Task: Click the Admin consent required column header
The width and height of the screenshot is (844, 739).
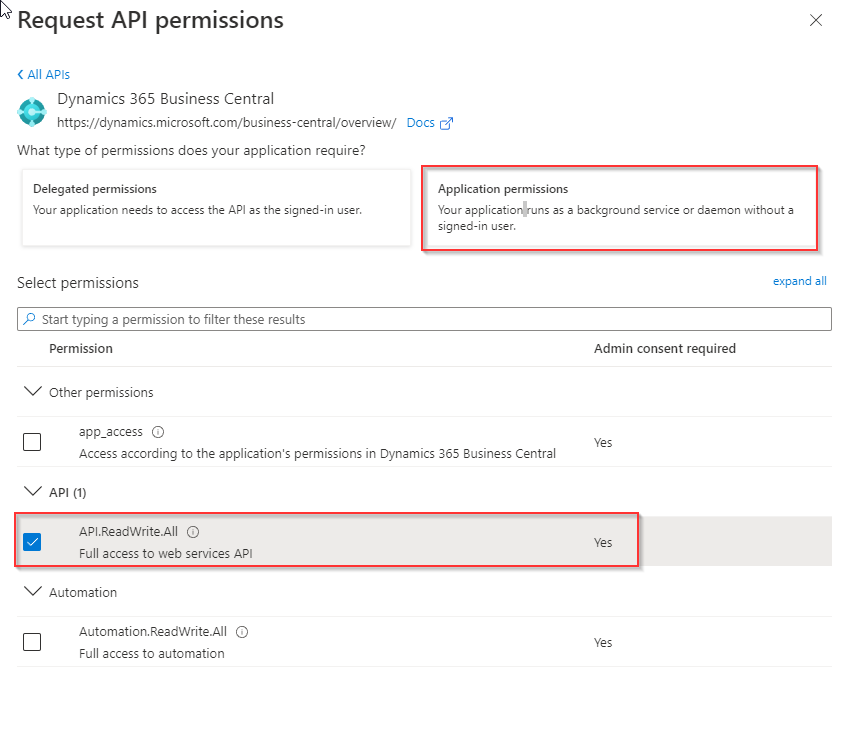Action: pyautogui.click(x=664, y=349)
